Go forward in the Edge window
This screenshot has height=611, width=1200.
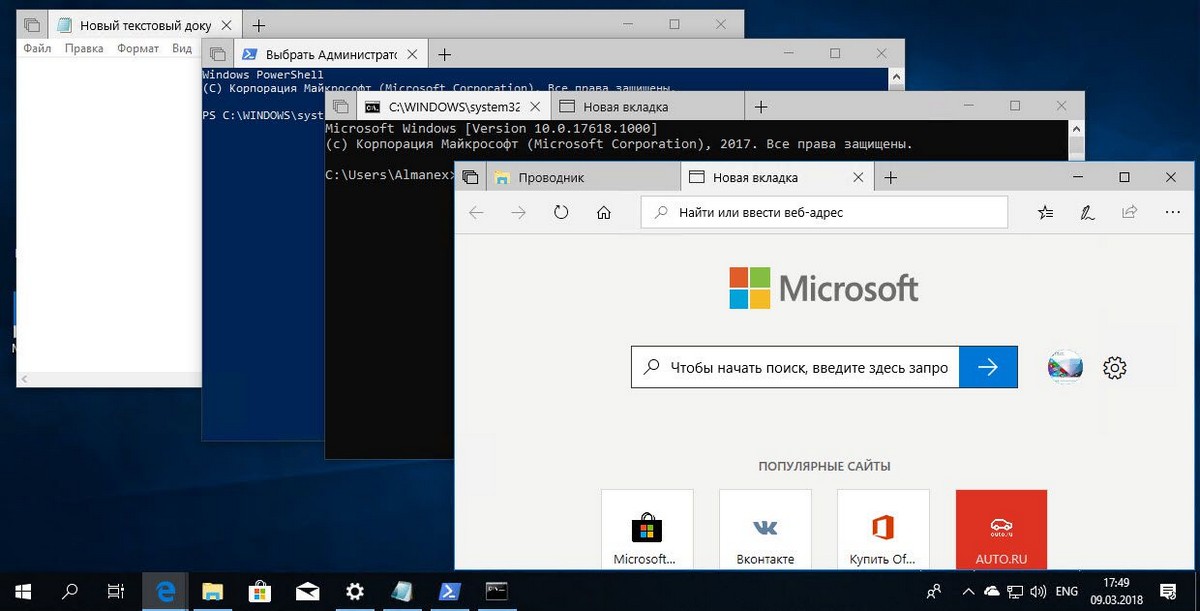[518, 212]
